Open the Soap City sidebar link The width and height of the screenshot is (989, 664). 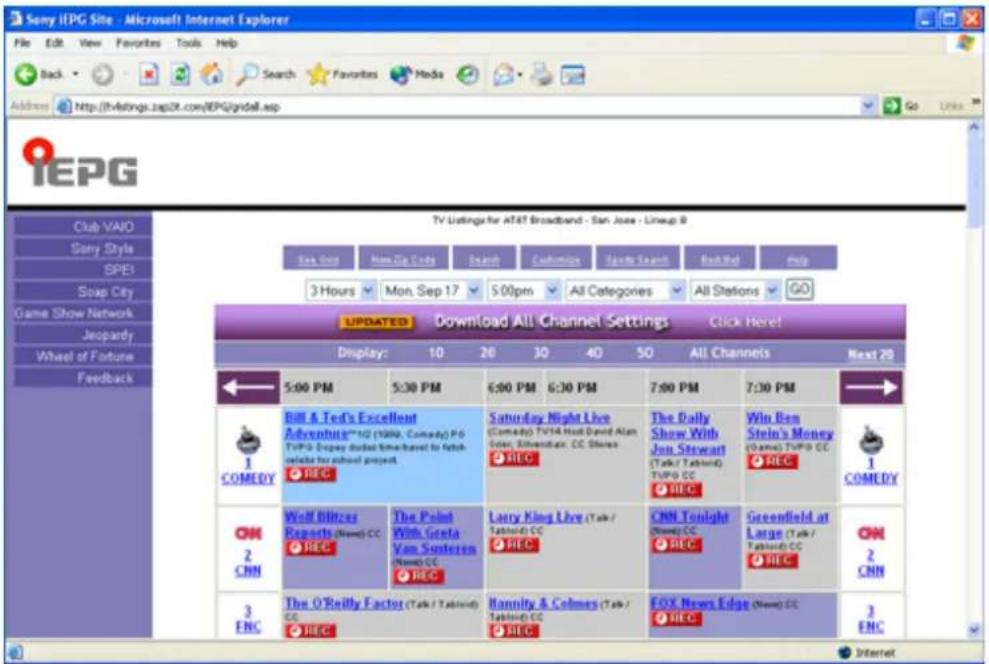(83, 291)
